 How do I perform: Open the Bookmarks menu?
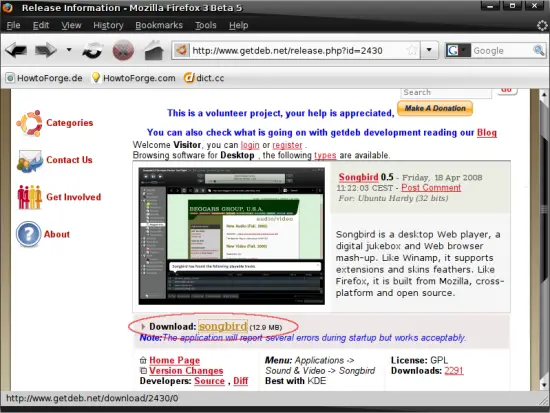coord(159,25)
